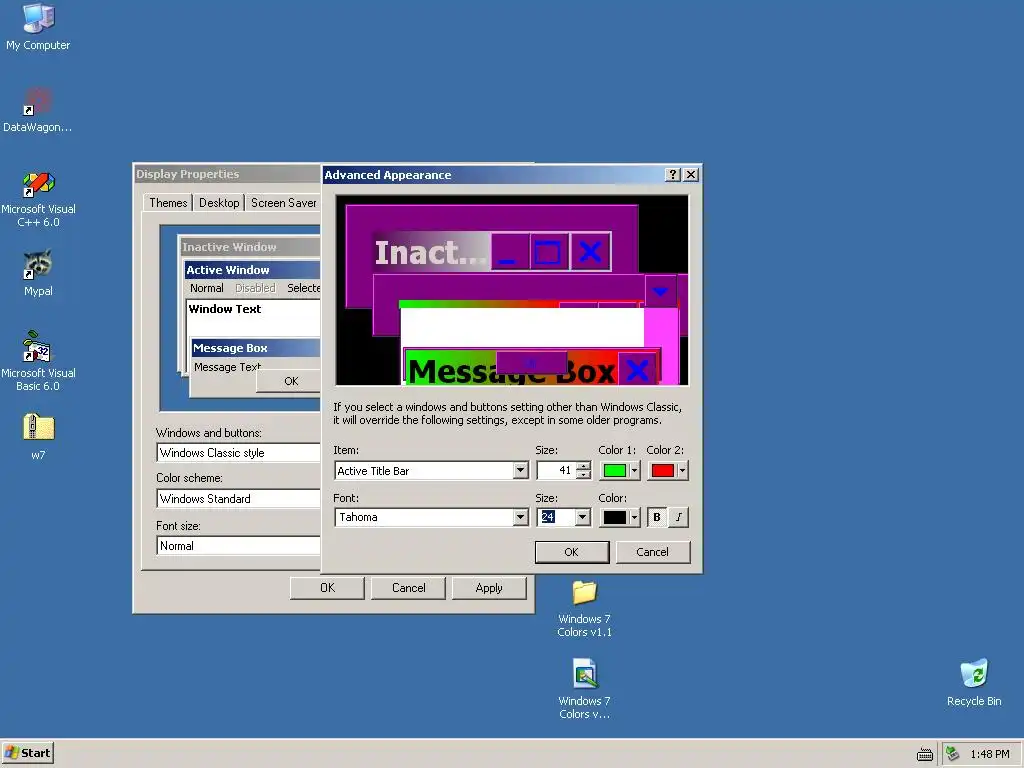
Task: Expand the Font dropdown showing Tahoma
Action: (x=520, y=517)
